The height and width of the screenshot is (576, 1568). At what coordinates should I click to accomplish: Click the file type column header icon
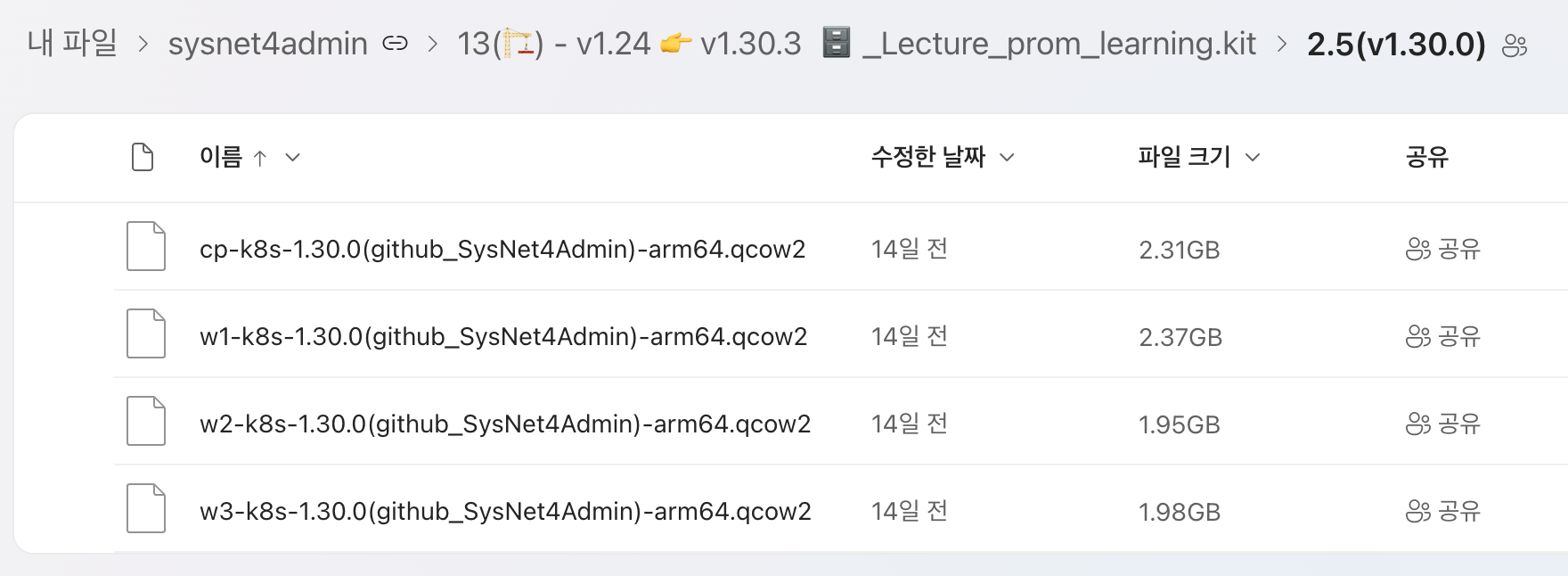(143, 157)
